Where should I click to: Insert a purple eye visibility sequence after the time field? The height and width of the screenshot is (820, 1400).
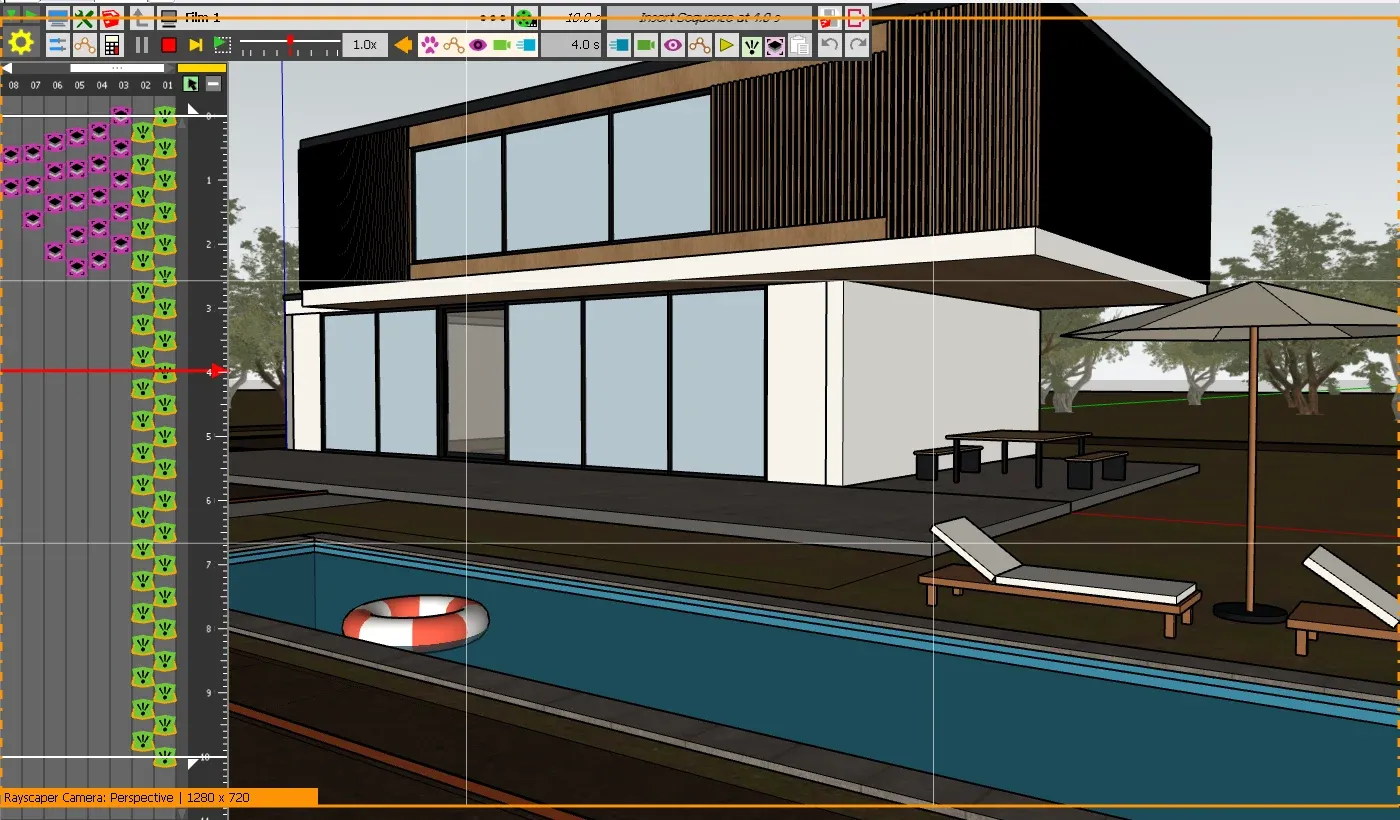coord(673,45)
